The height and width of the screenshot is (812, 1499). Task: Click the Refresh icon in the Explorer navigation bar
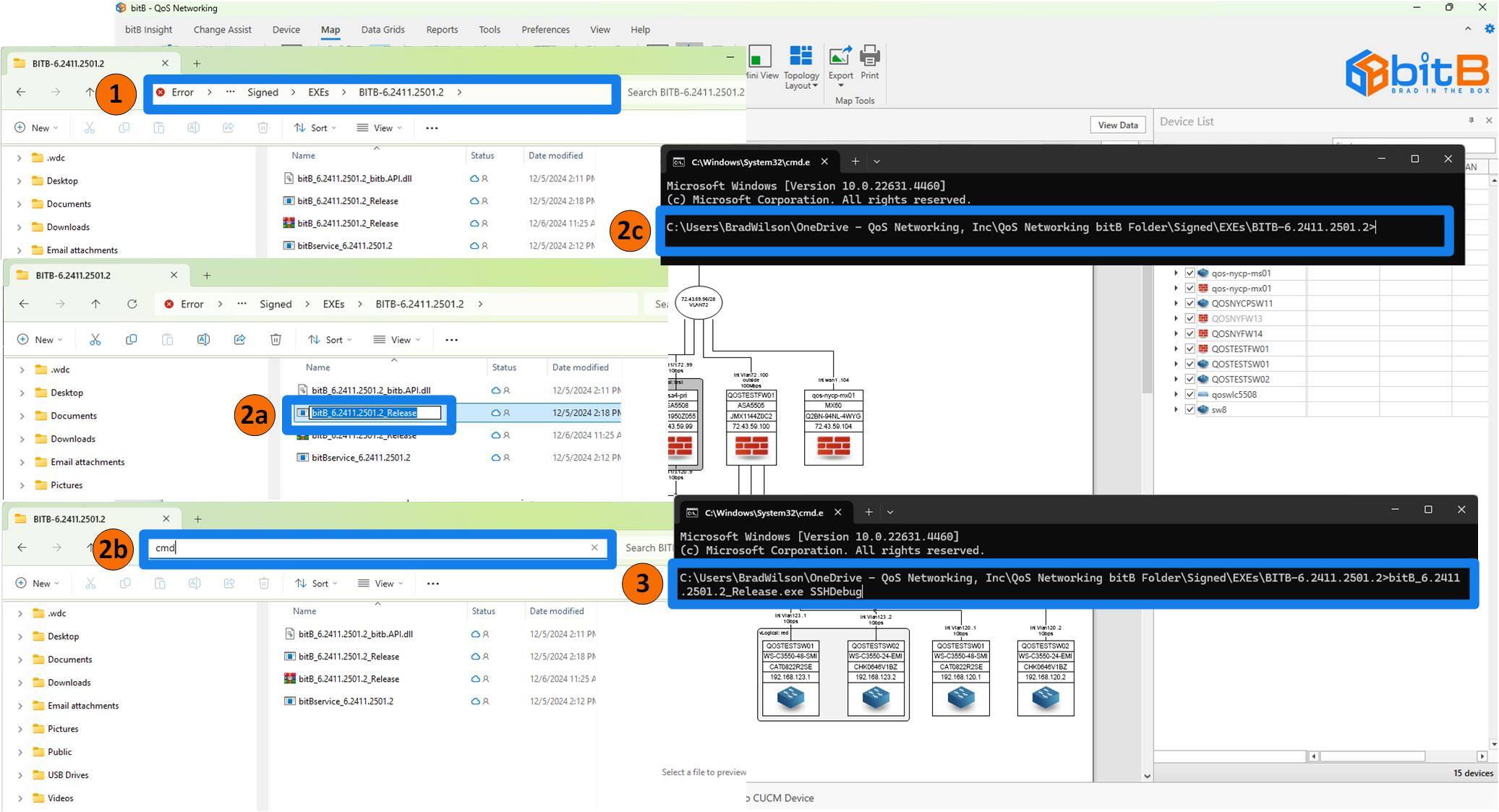click(x=132, y=304)
